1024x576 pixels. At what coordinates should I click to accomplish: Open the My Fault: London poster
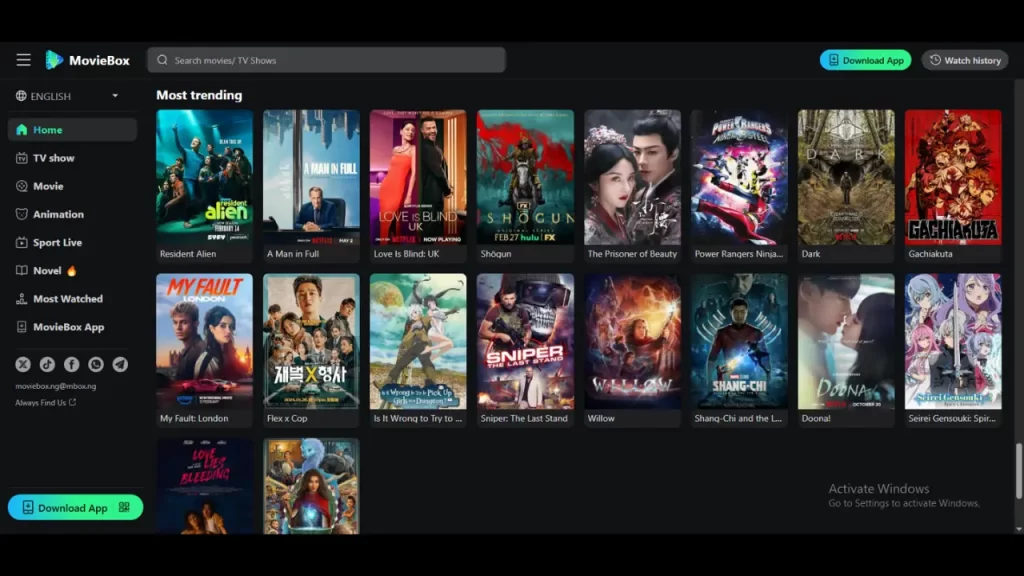tap(204, 342)
